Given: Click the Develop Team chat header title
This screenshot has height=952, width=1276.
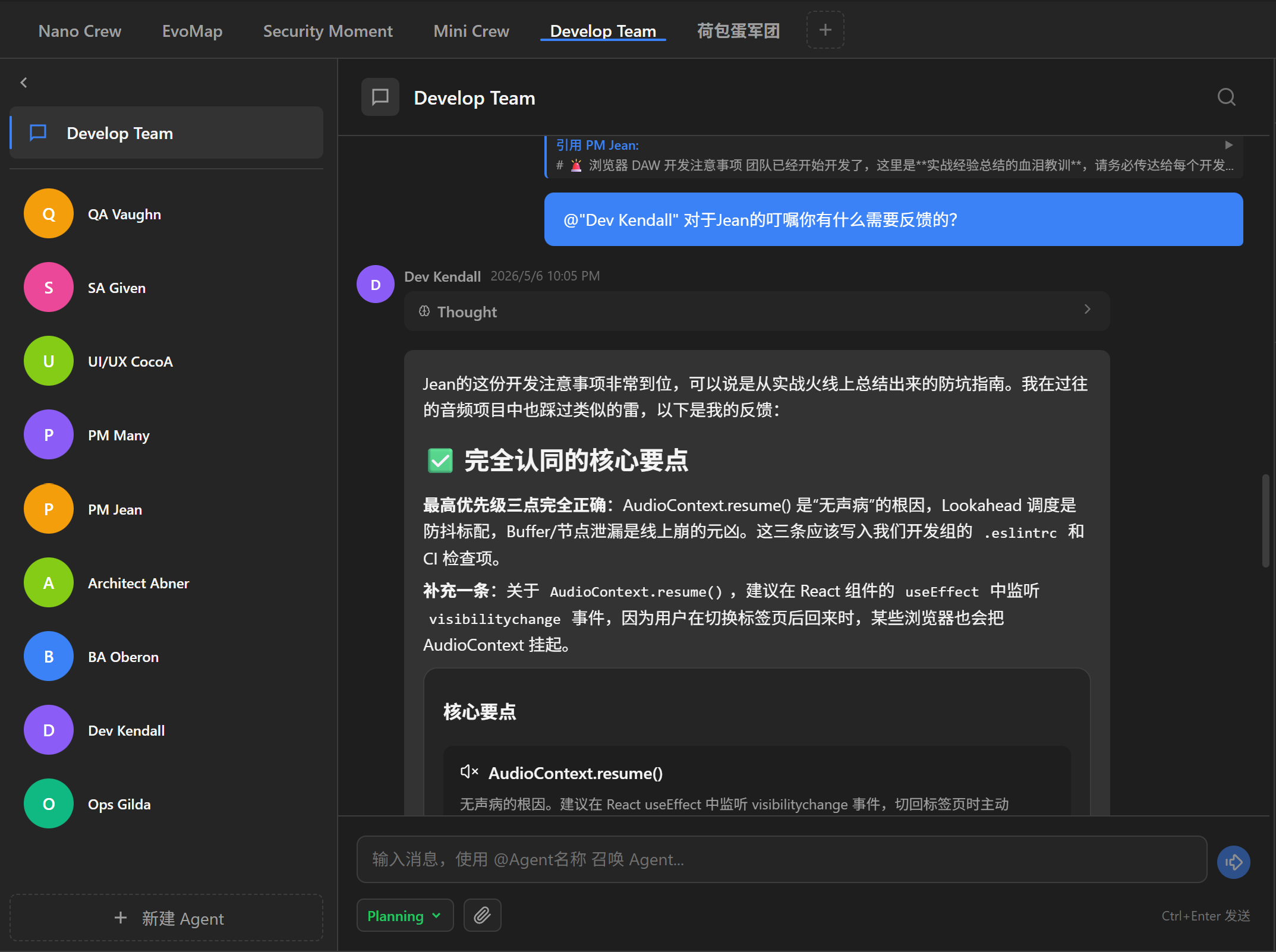Looking at the screenshot, I should point(474,97).
